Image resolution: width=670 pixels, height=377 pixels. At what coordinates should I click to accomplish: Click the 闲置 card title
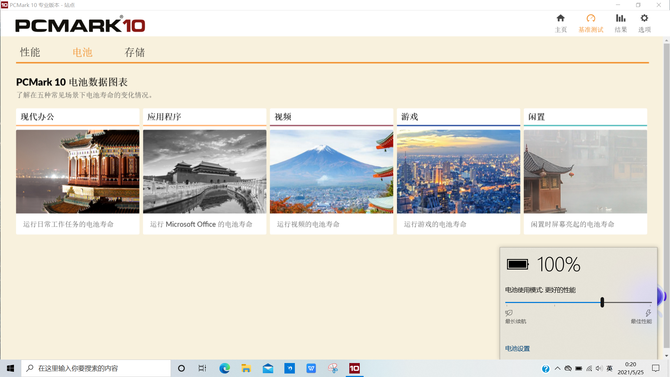(x=537, y=117)
